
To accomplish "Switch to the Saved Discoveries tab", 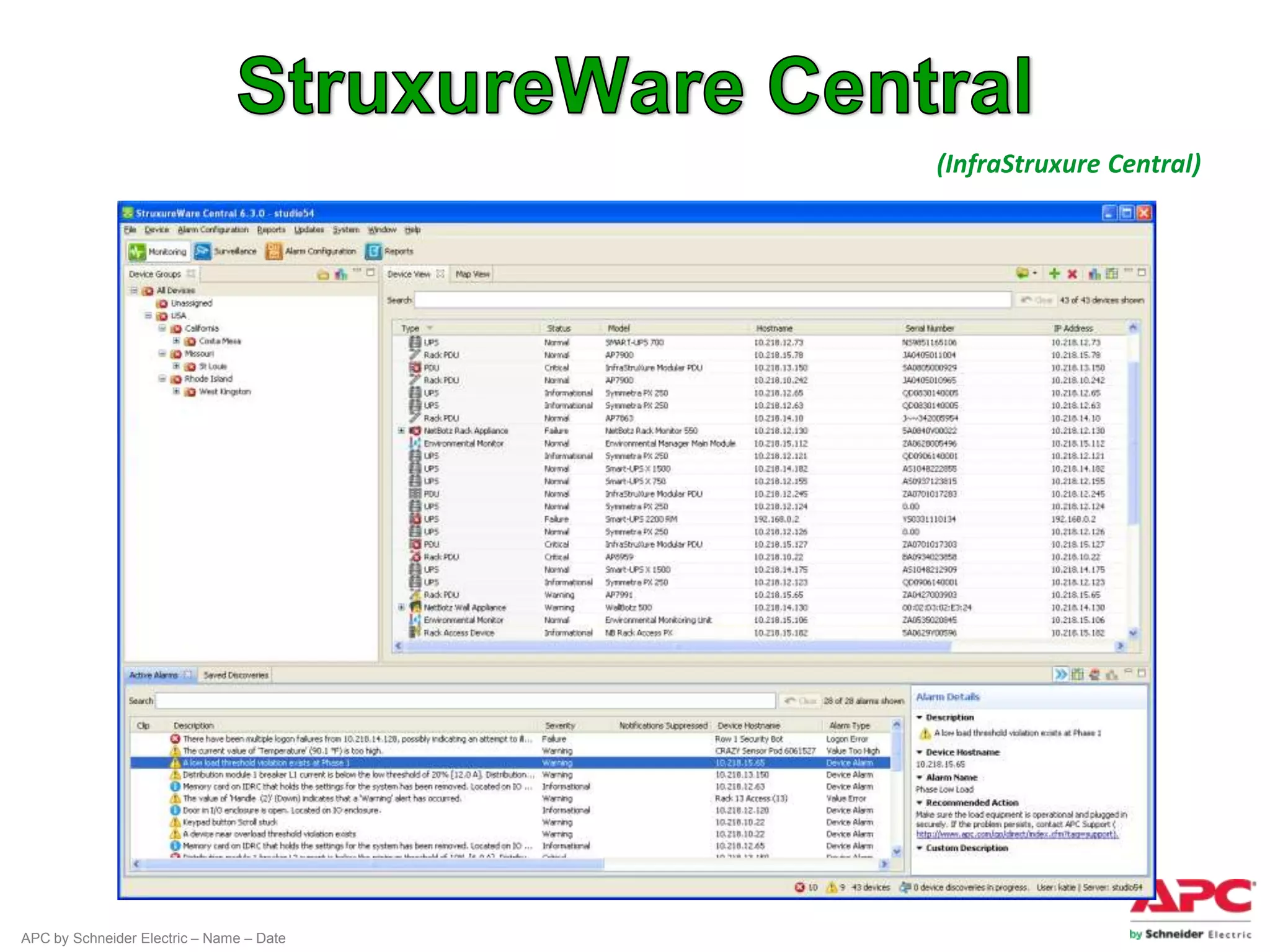I will (236, 675).
